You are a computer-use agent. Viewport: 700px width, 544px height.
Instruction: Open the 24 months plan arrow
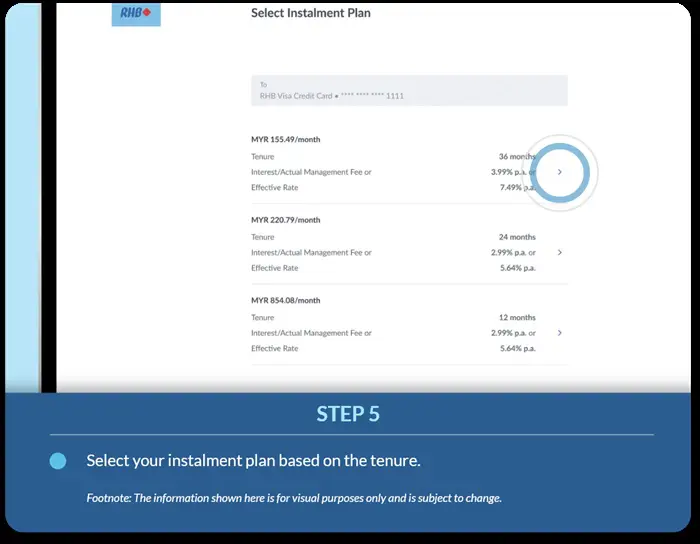(x=559, y=252)
